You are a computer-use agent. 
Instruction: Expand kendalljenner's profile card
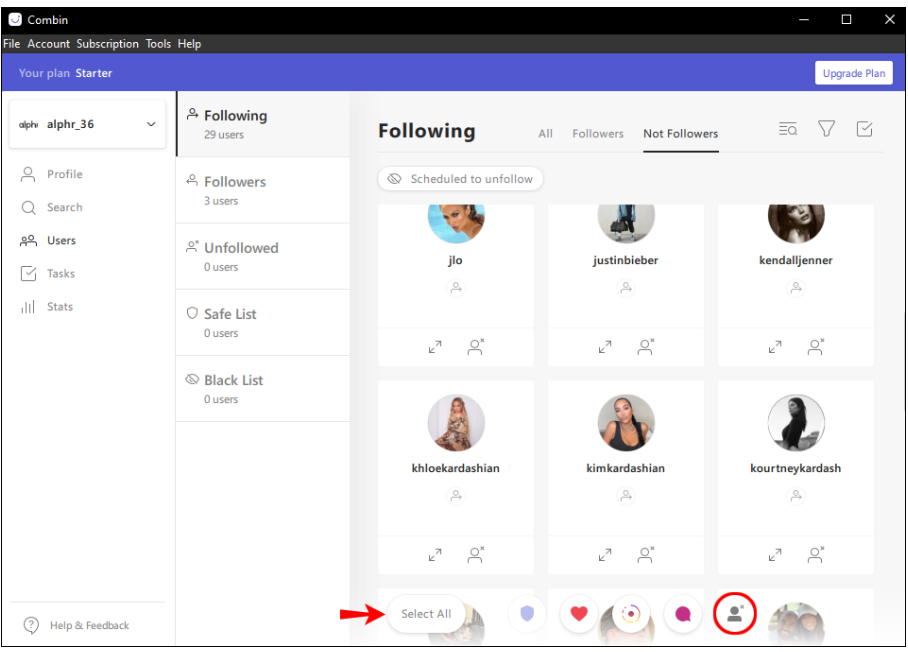point(775,347)
